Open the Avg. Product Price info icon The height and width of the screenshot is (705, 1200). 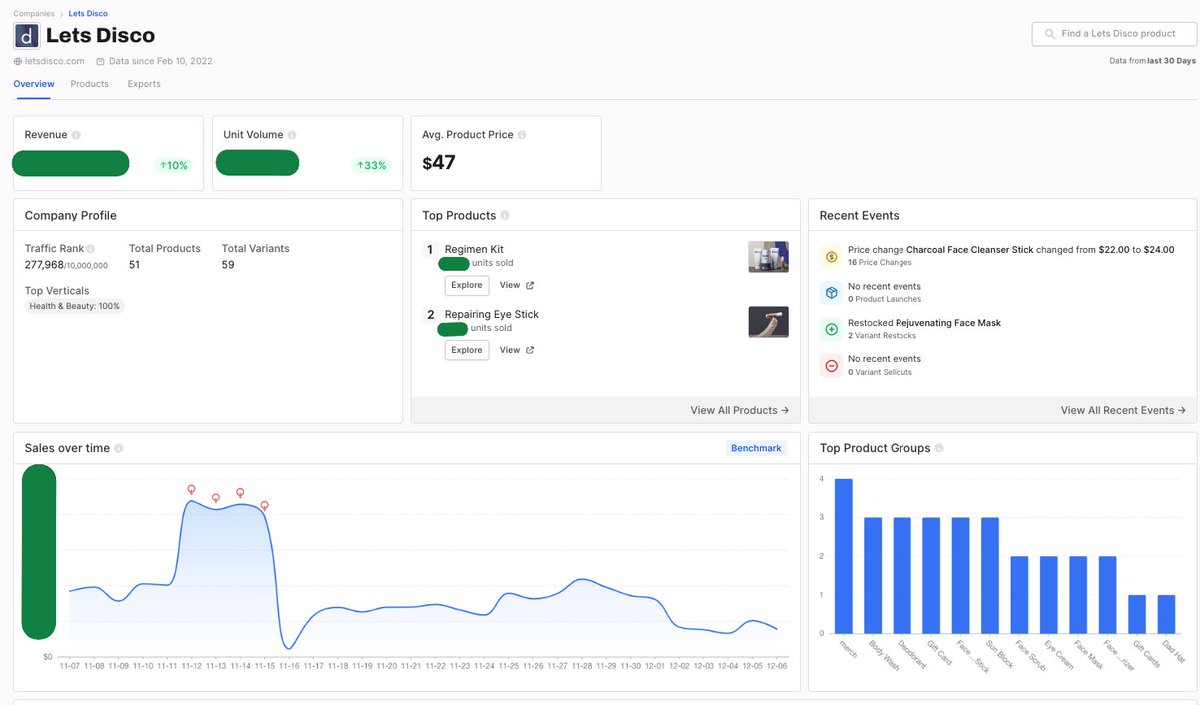[x=522, y=135]
